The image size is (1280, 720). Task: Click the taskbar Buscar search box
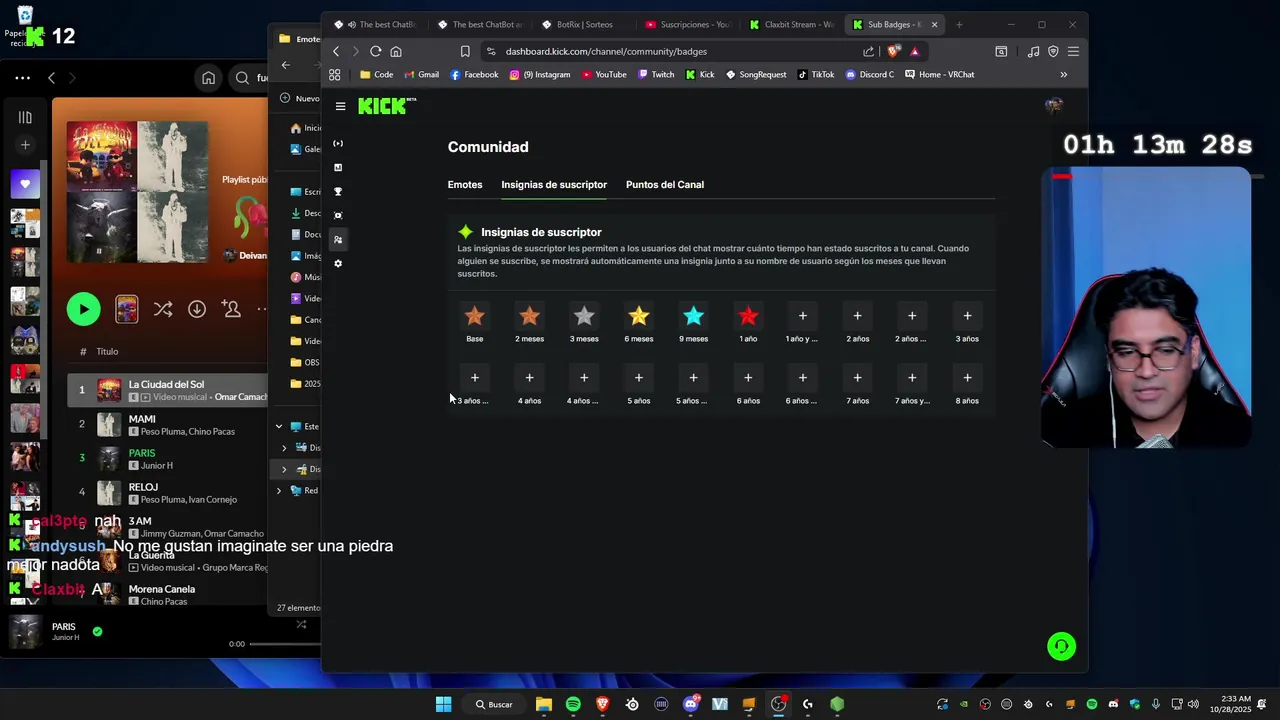pos(495,704)
